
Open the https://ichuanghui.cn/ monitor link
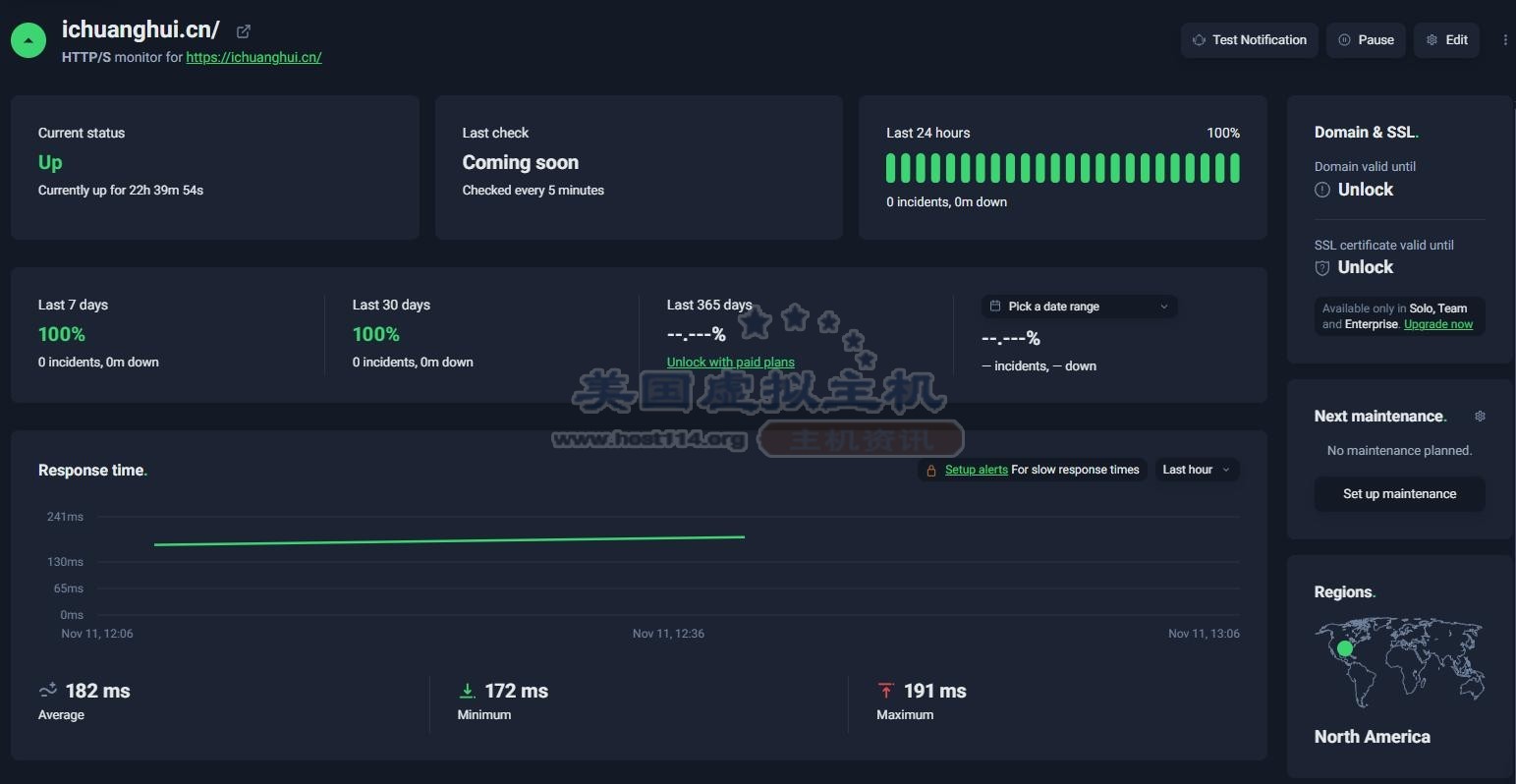click(x=253, y=57)
